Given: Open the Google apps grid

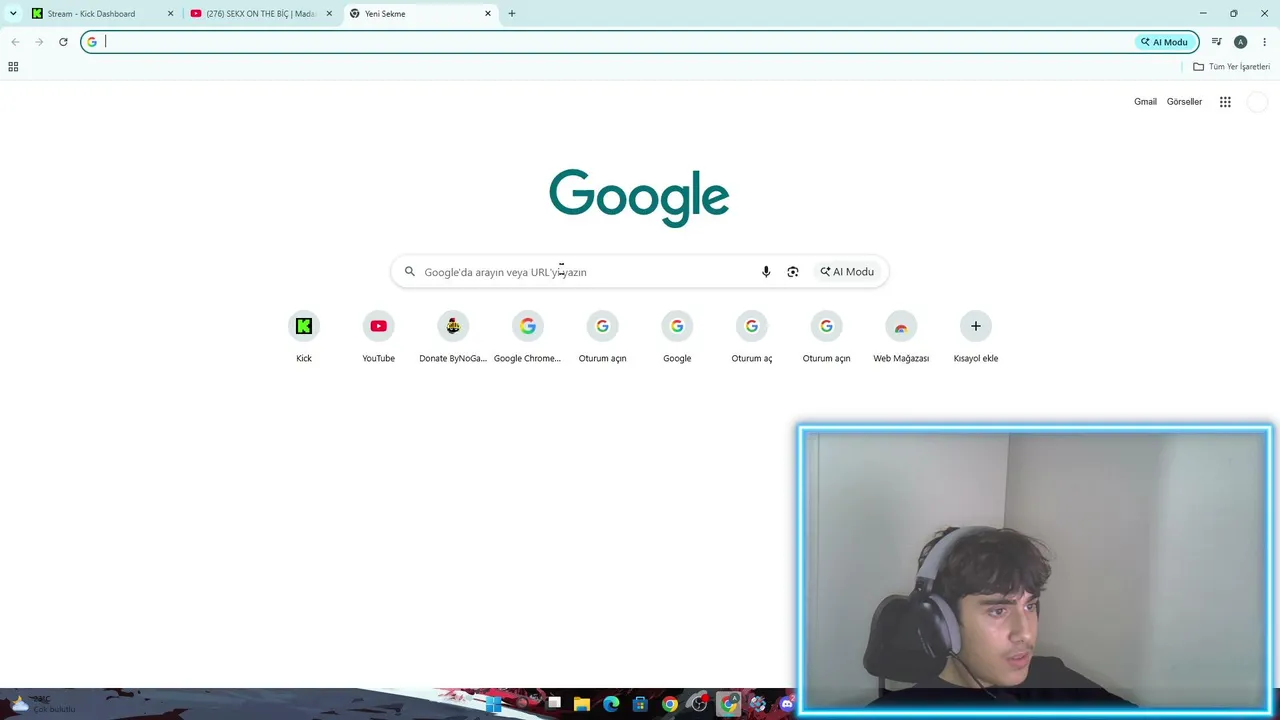Looking at the screenshot, I should point(1225,102).
